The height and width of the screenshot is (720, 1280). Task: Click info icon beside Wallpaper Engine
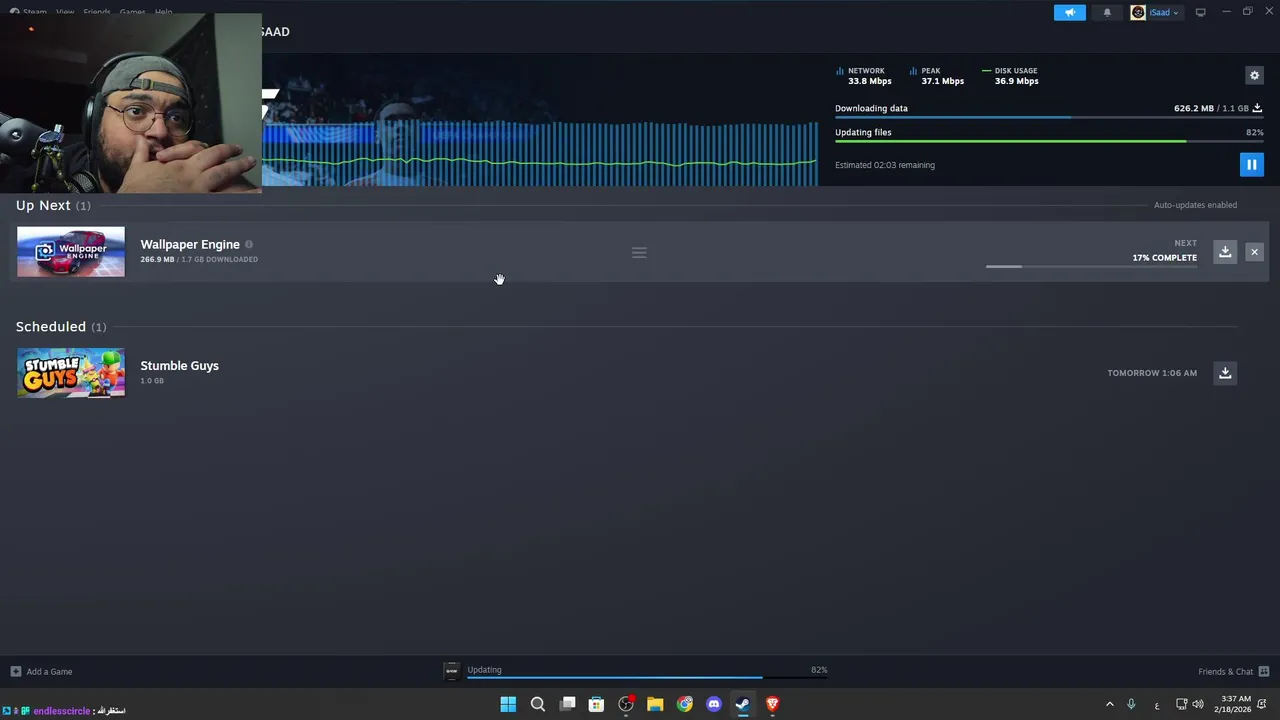tap(249, 244)
